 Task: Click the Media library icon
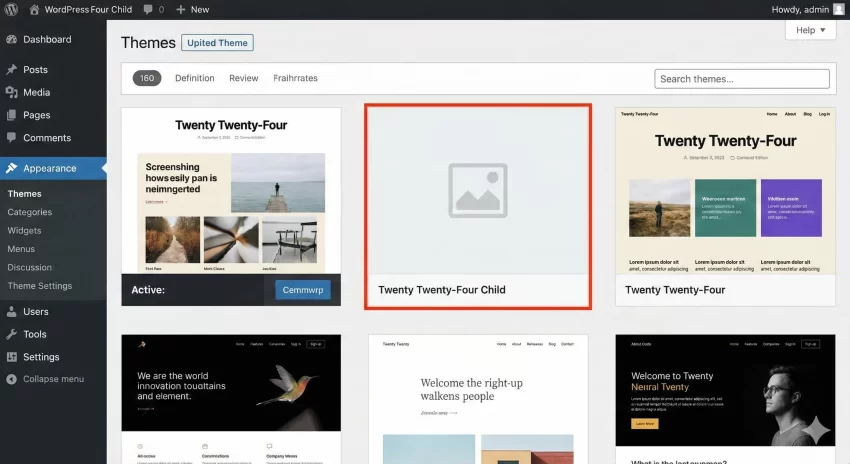click(11, 92)
